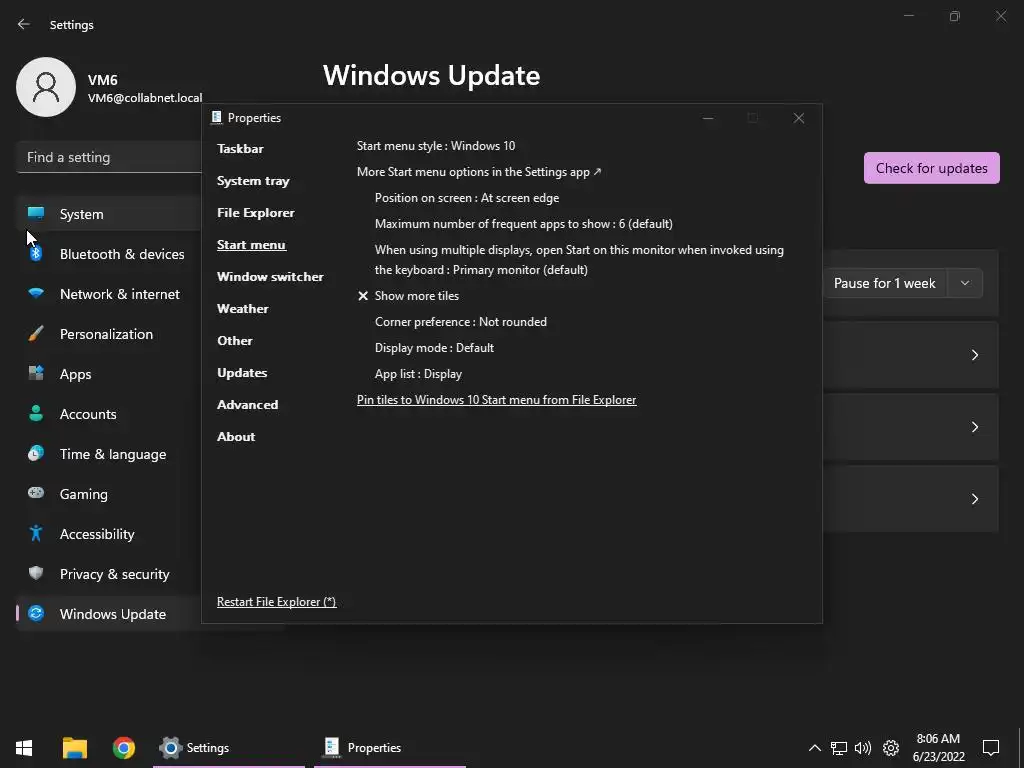Open File Explorer from the taskbar

click(74, 748)
